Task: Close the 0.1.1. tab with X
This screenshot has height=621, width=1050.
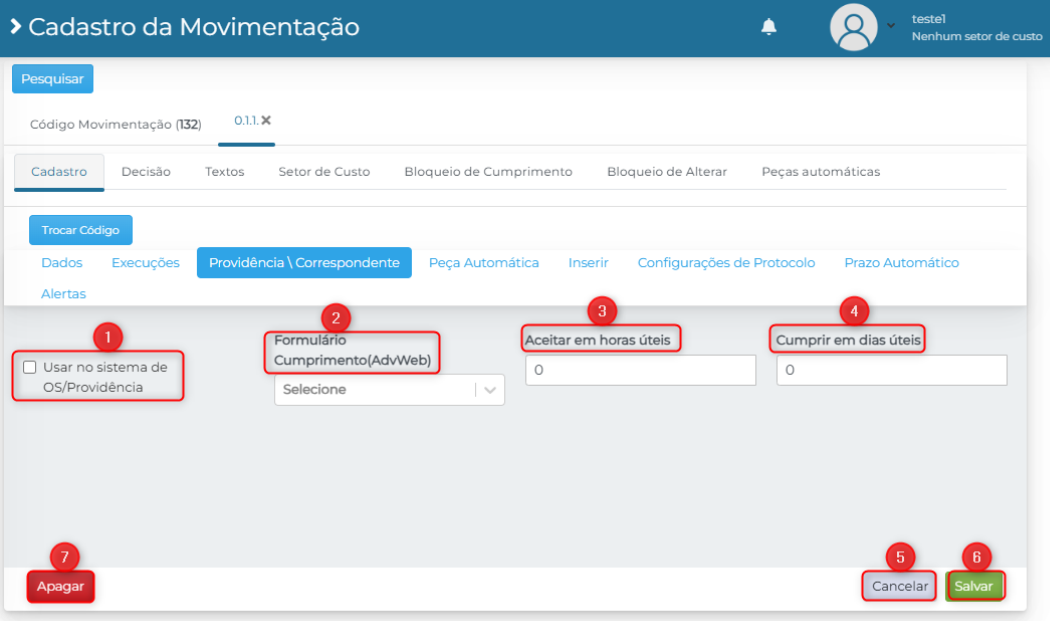Action: tap(266, 121)
